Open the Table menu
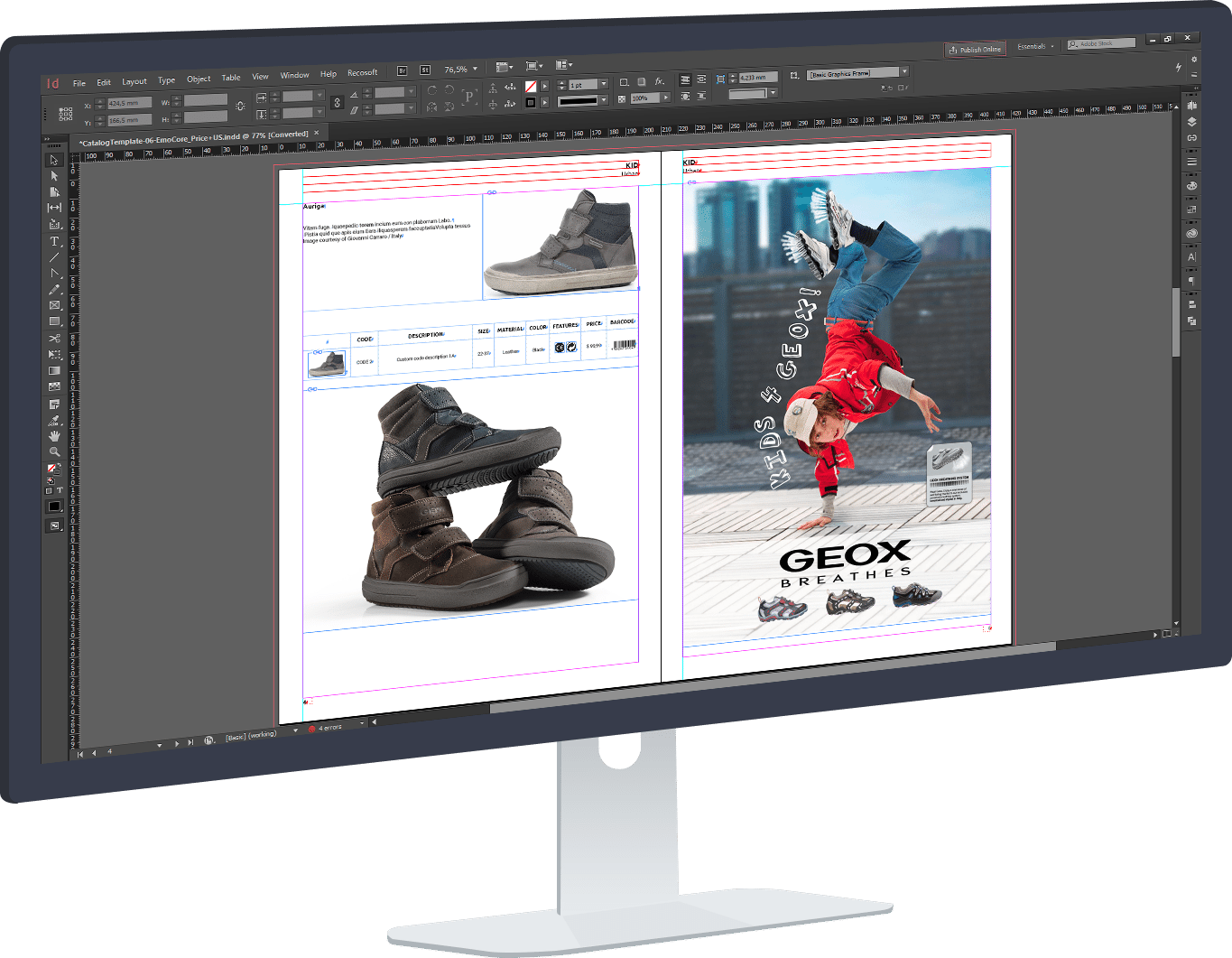 (x=231, y=78)
